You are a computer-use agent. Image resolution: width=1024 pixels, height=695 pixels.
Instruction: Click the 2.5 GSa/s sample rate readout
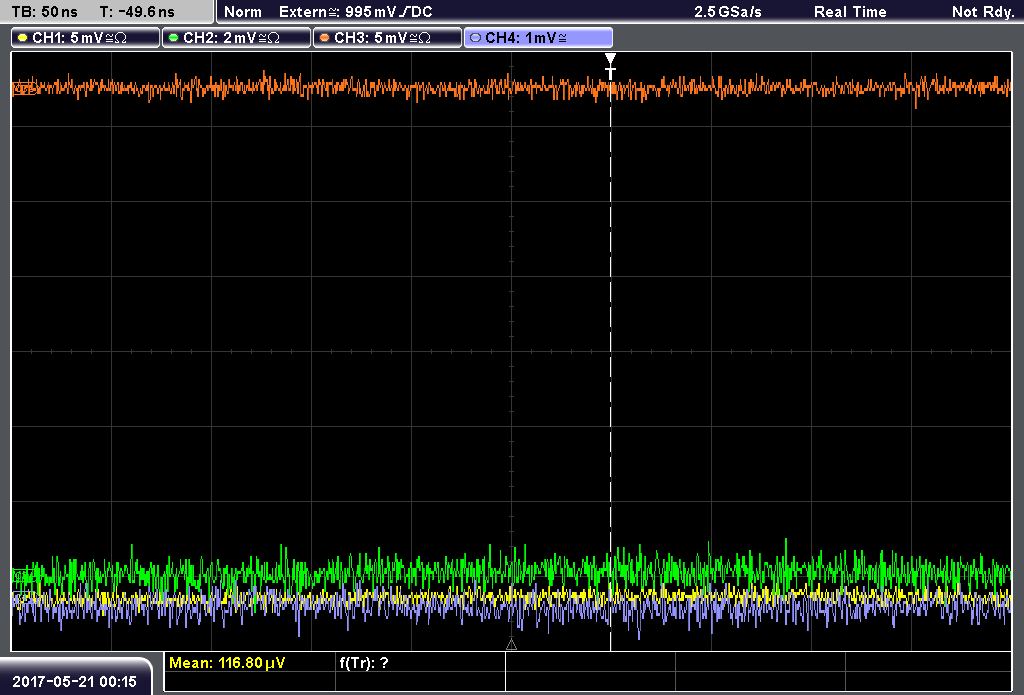point(728,12)
